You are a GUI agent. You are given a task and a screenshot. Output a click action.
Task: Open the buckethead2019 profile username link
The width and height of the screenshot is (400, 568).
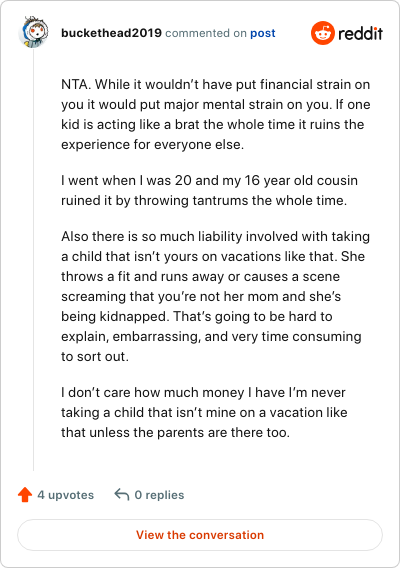tap(111, 33)
